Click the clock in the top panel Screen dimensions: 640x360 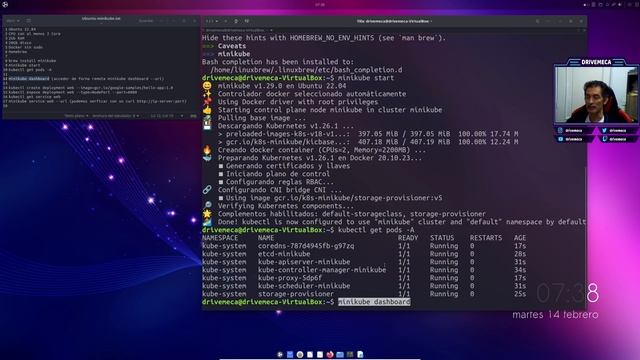320,4
